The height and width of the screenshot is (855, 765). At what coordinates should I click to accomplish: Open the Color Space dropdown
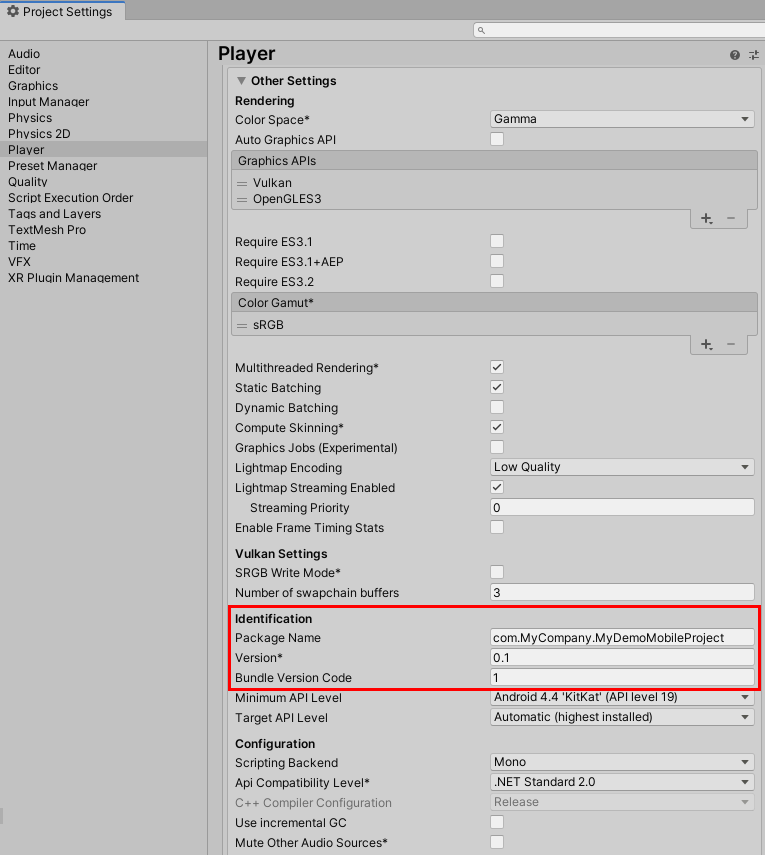pos(622,119)
